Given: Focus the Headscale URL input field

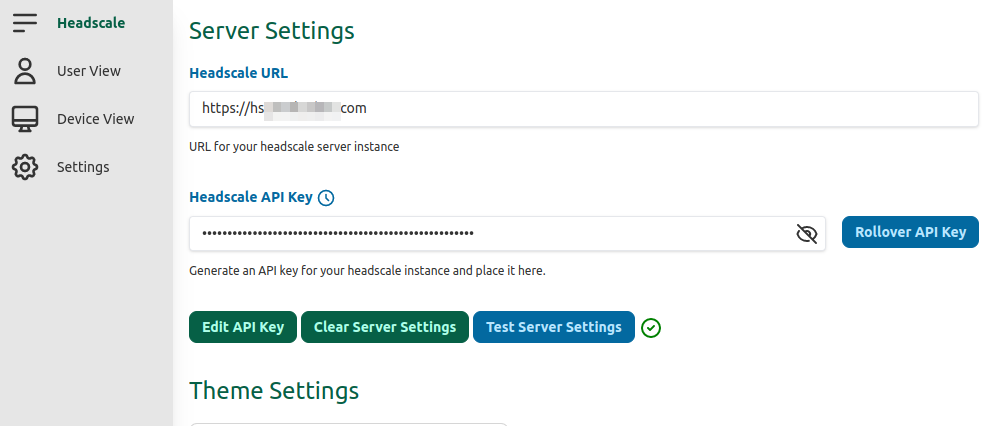Looking at the screenshot, I should click(x=584, y=109).
